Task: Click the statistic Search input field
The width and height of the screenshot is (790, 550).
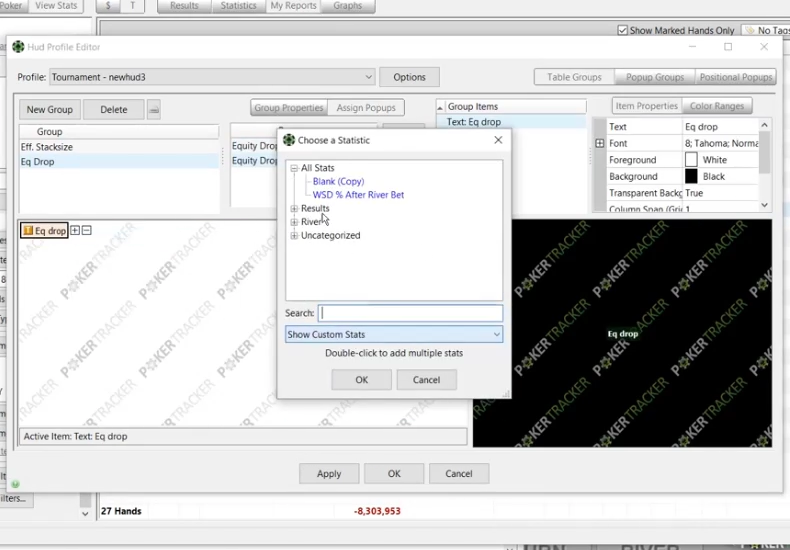Action: (x=410, y=313)
